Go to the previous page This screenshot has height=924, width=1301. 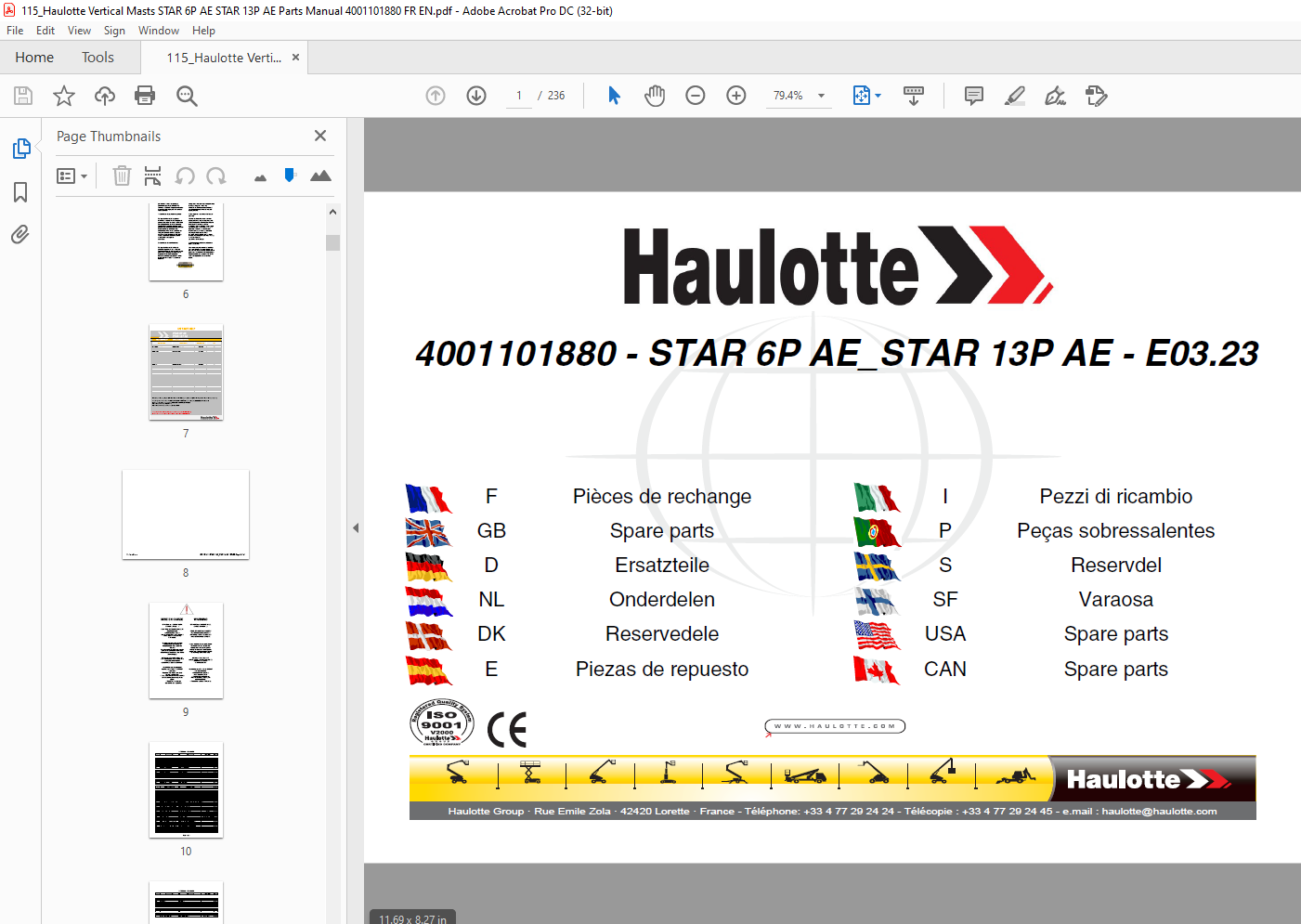pos(436,96)
